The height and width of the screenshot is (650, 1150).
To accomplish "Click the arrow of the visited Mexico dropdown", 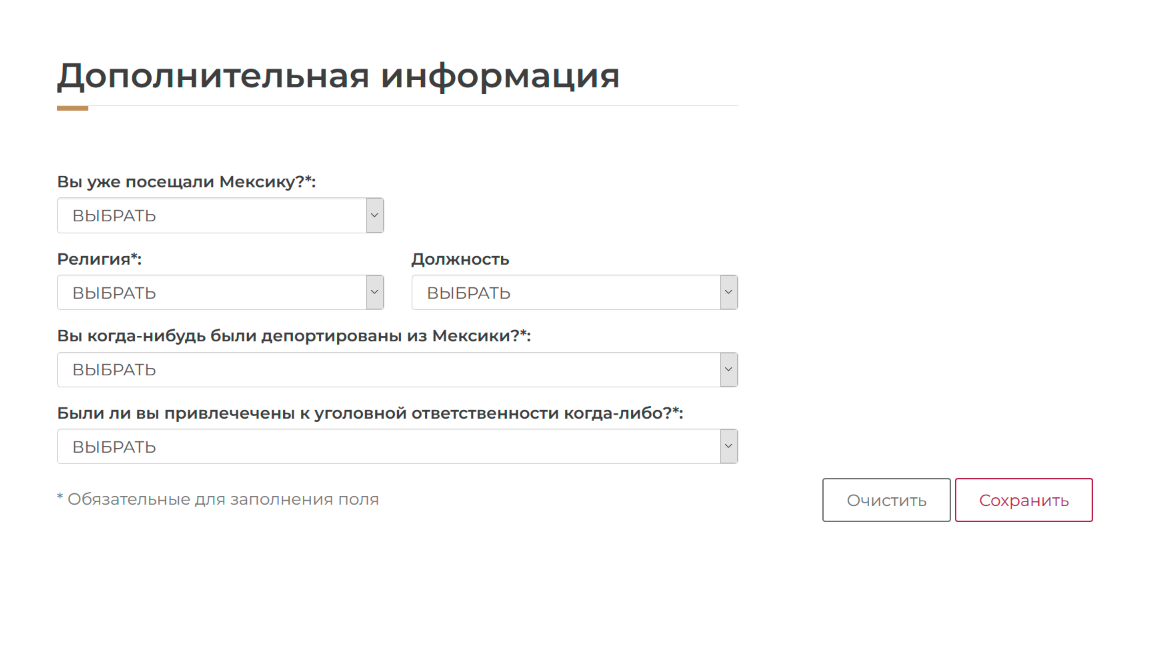I will pyautogui.click(x=375, y=215).
